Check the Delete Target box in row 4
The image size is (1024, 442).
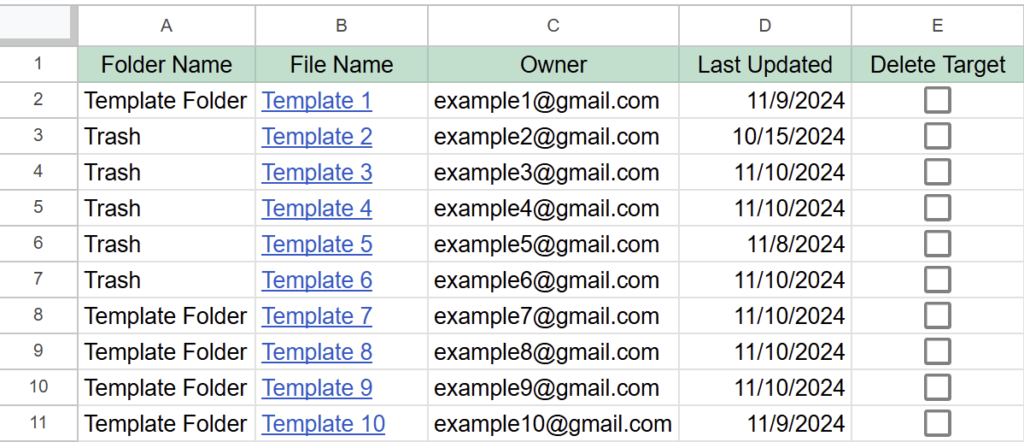937,172
